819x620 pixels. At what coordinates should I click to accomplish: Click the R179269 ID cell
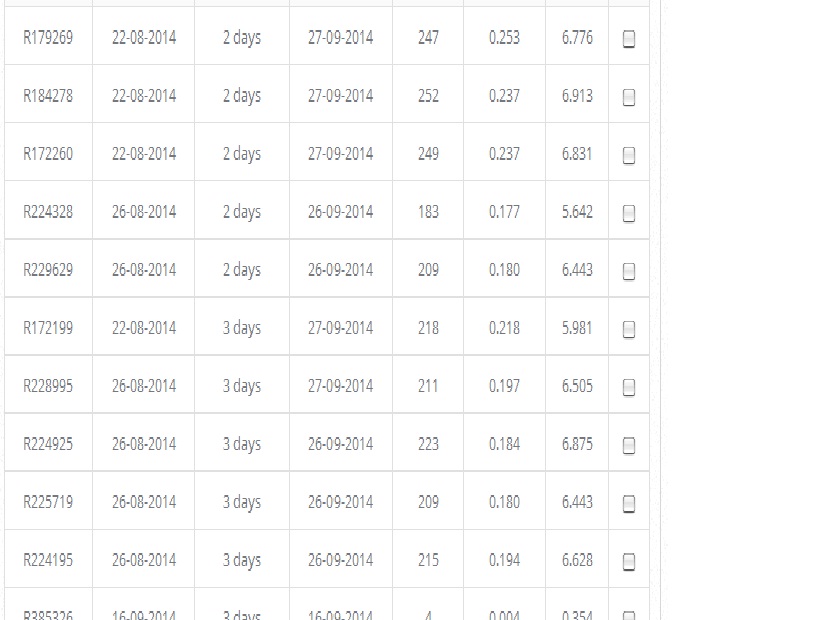coord(48,38)
